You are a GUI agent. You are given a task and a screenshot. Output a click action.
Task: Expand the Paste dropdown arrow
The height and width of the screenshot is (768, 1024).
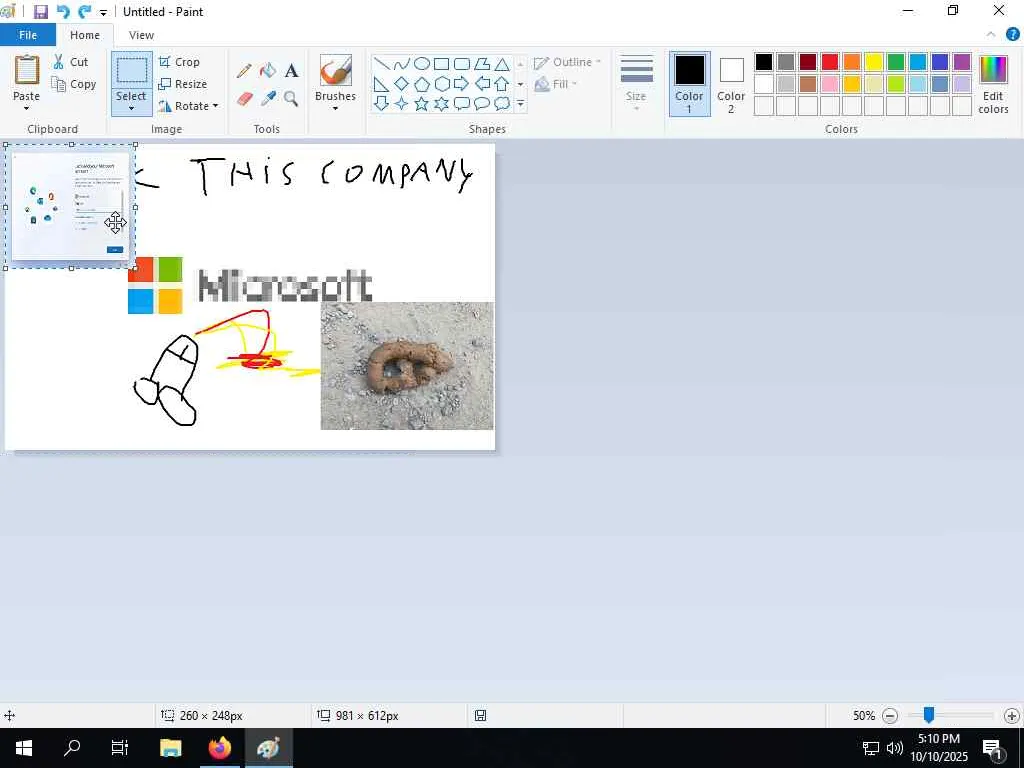click(26, 108)
